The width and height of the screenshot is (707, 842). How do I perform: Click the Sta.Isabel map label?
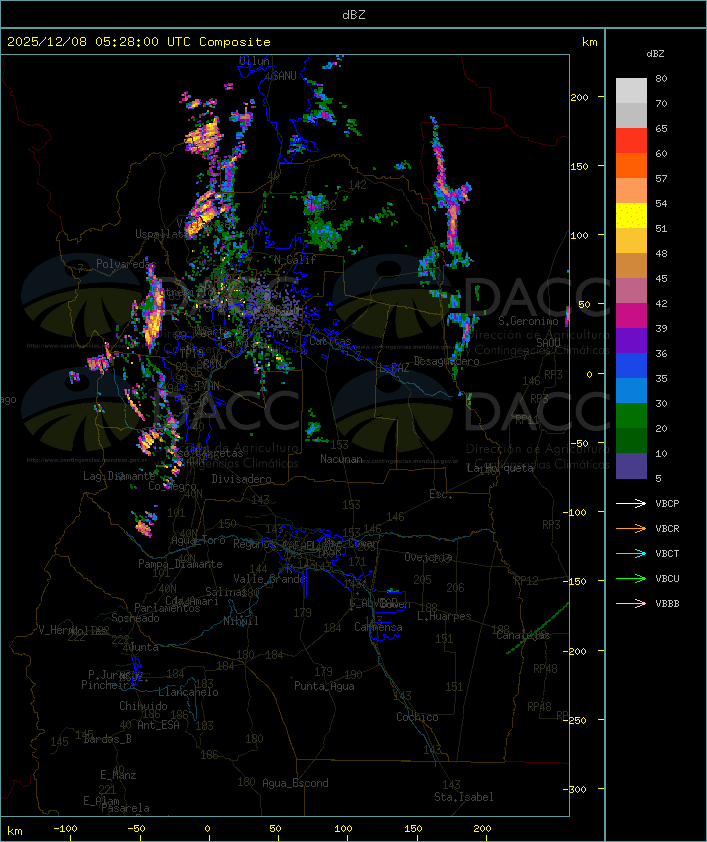464,797
